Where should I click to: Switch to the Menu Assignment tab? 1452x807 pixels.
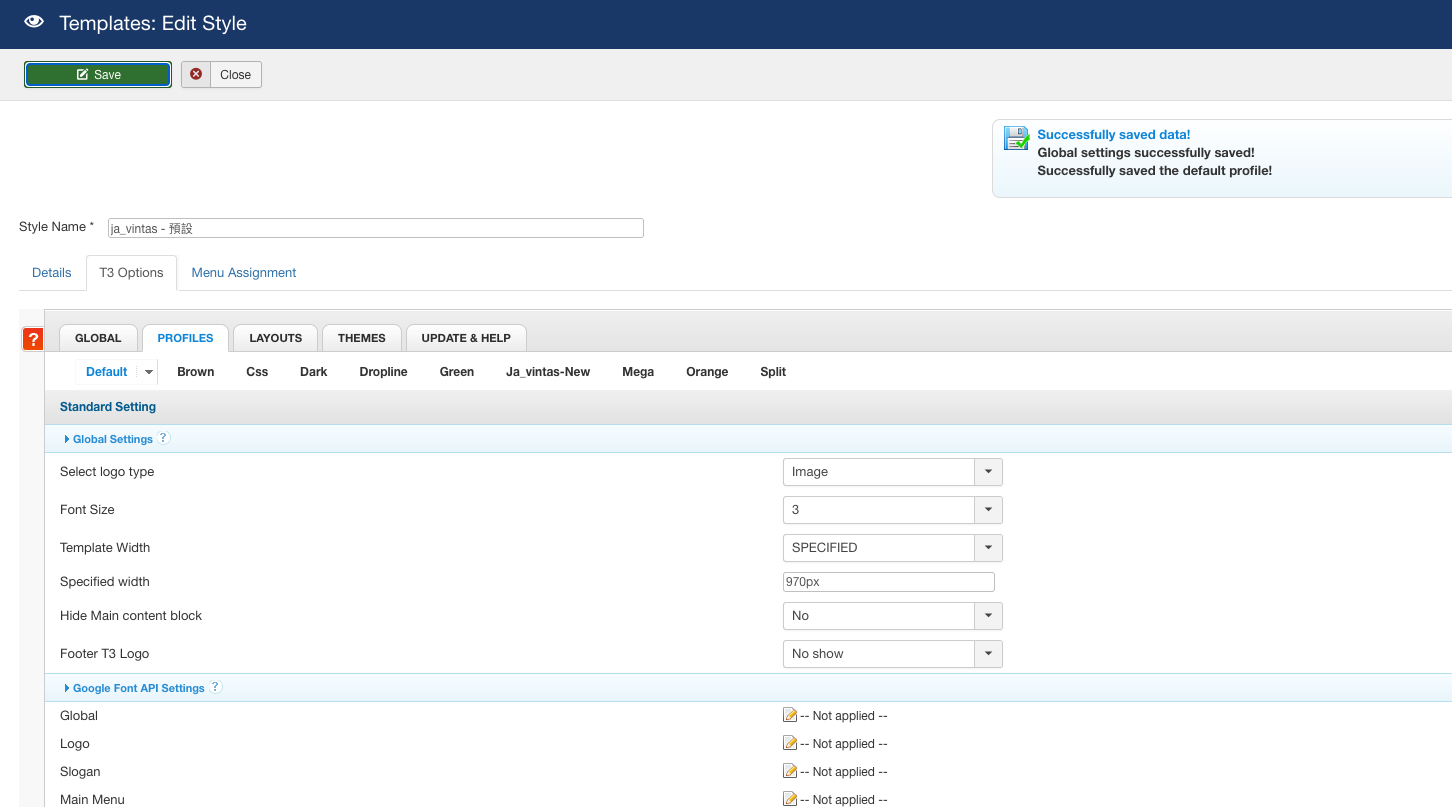244,273
